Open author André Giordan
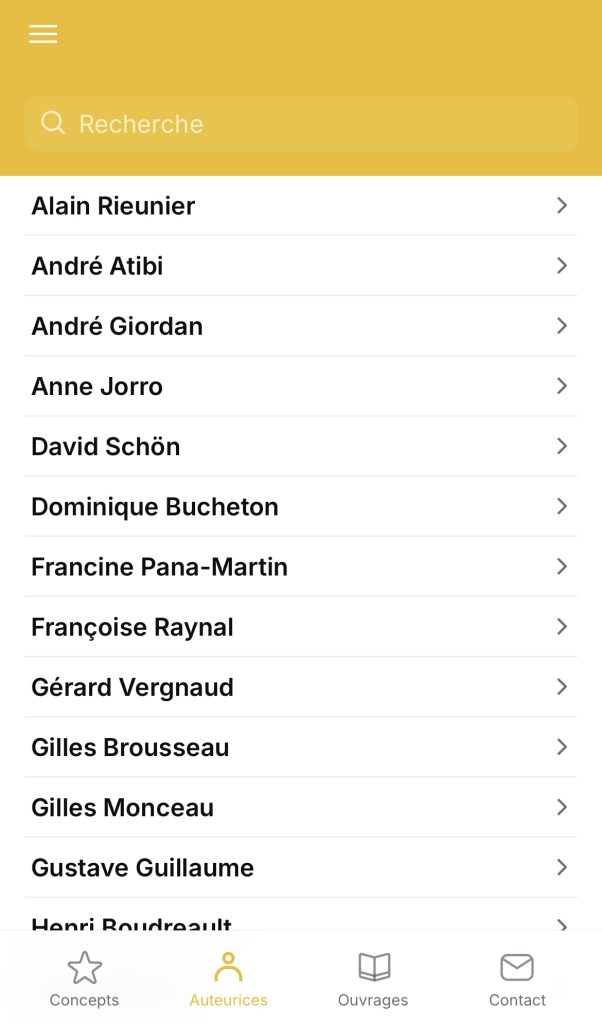Screen dimensions: 602x1024 pyautogui.click(x=117, y=326)
